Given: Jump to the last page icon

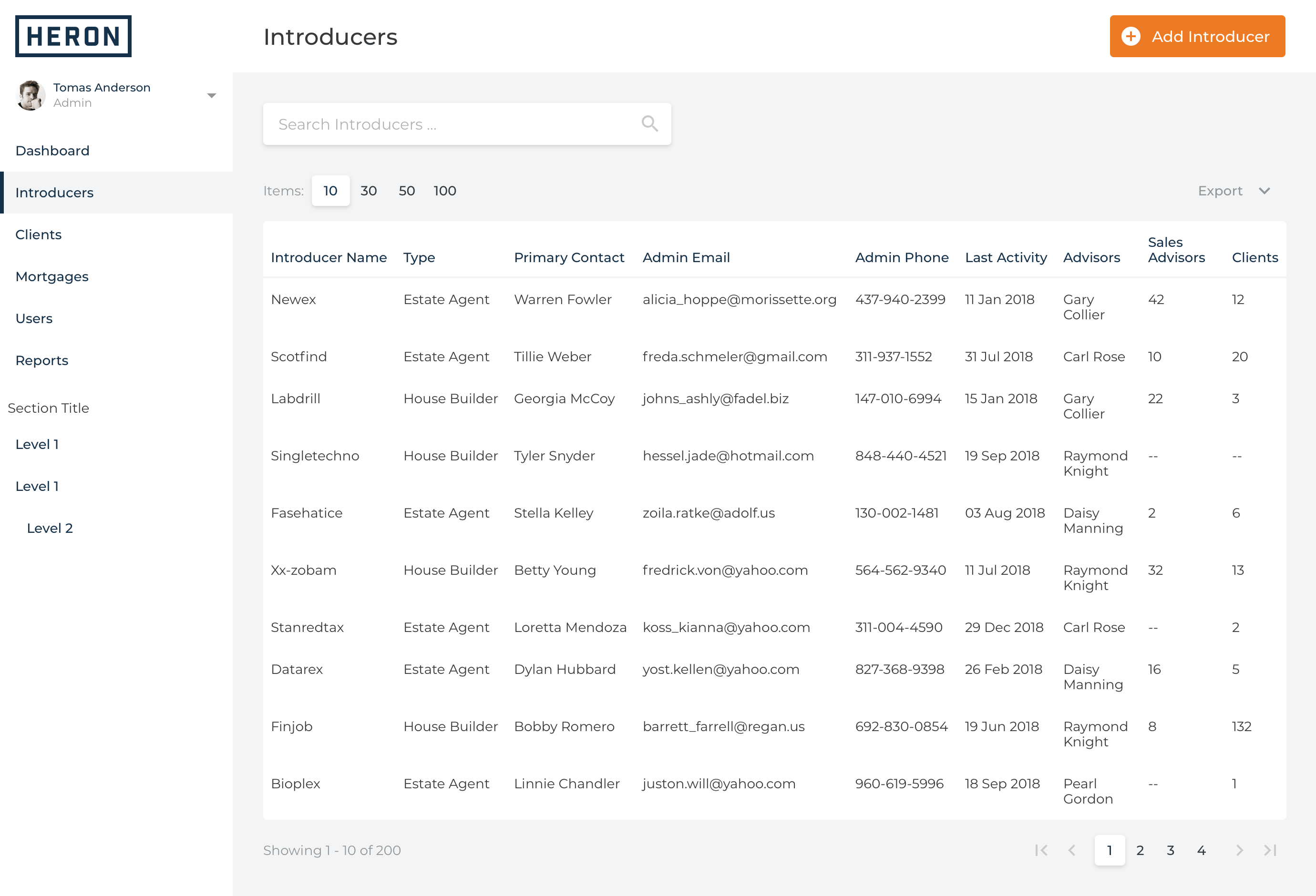Looking at the screenshot, I should point(1270,850).
